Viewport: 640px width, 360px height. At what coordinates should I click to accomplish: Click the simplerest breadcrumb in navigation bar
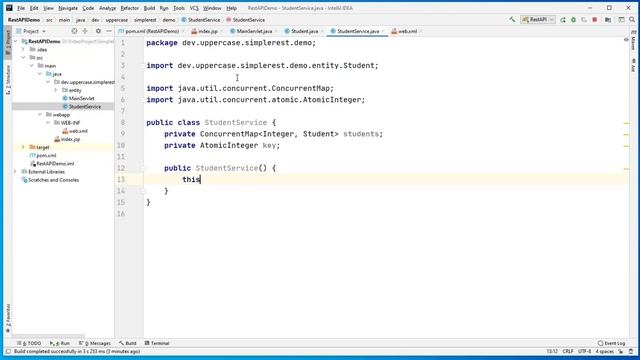pos(145,20)
